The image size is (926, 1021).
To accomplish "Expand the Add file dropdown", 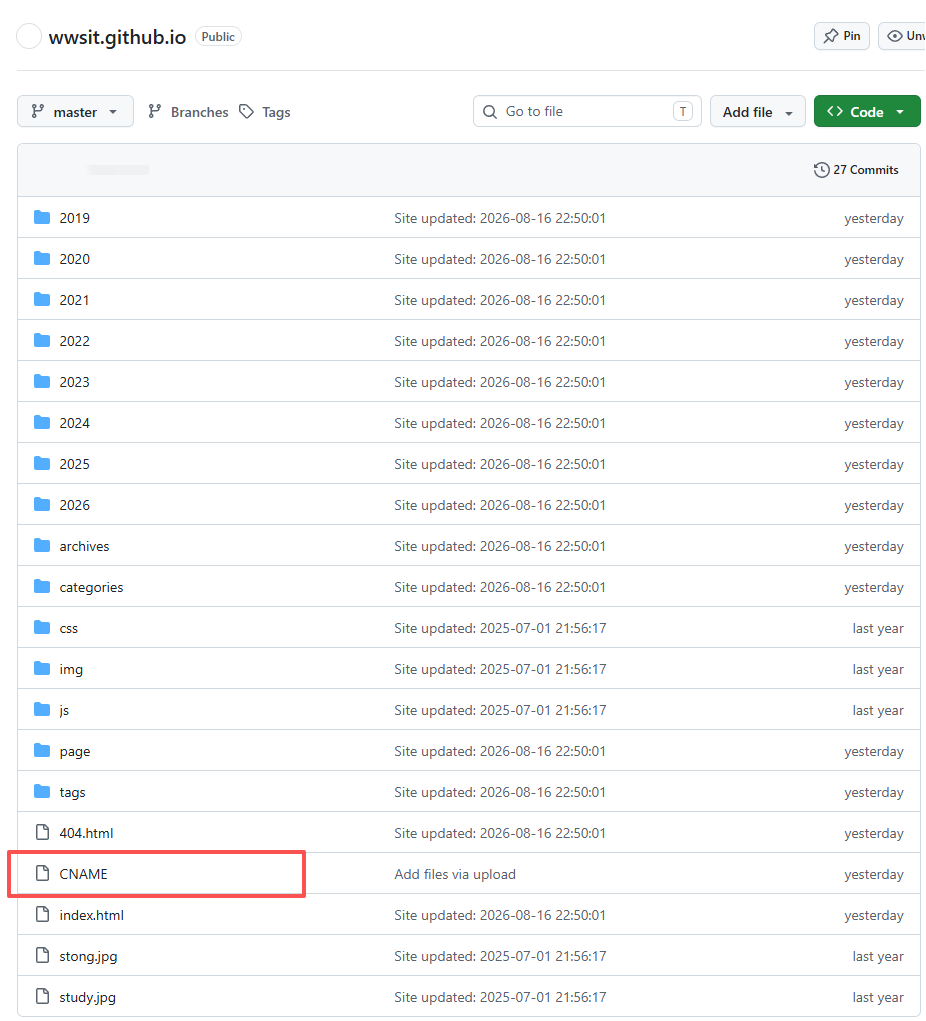I will (757, 111).
